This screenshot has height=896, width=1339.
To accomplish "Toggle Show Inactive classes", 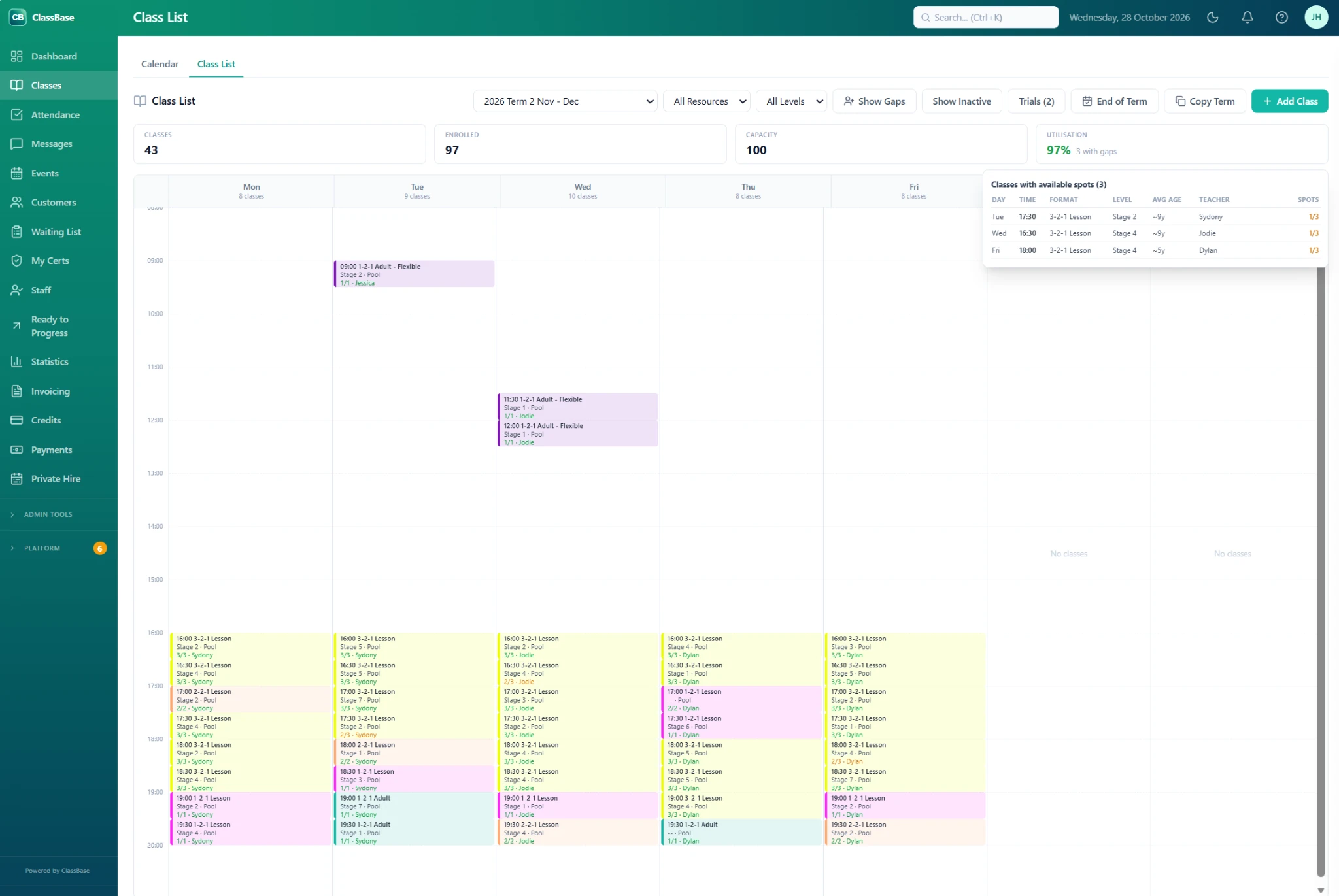I will coord(962,101).
